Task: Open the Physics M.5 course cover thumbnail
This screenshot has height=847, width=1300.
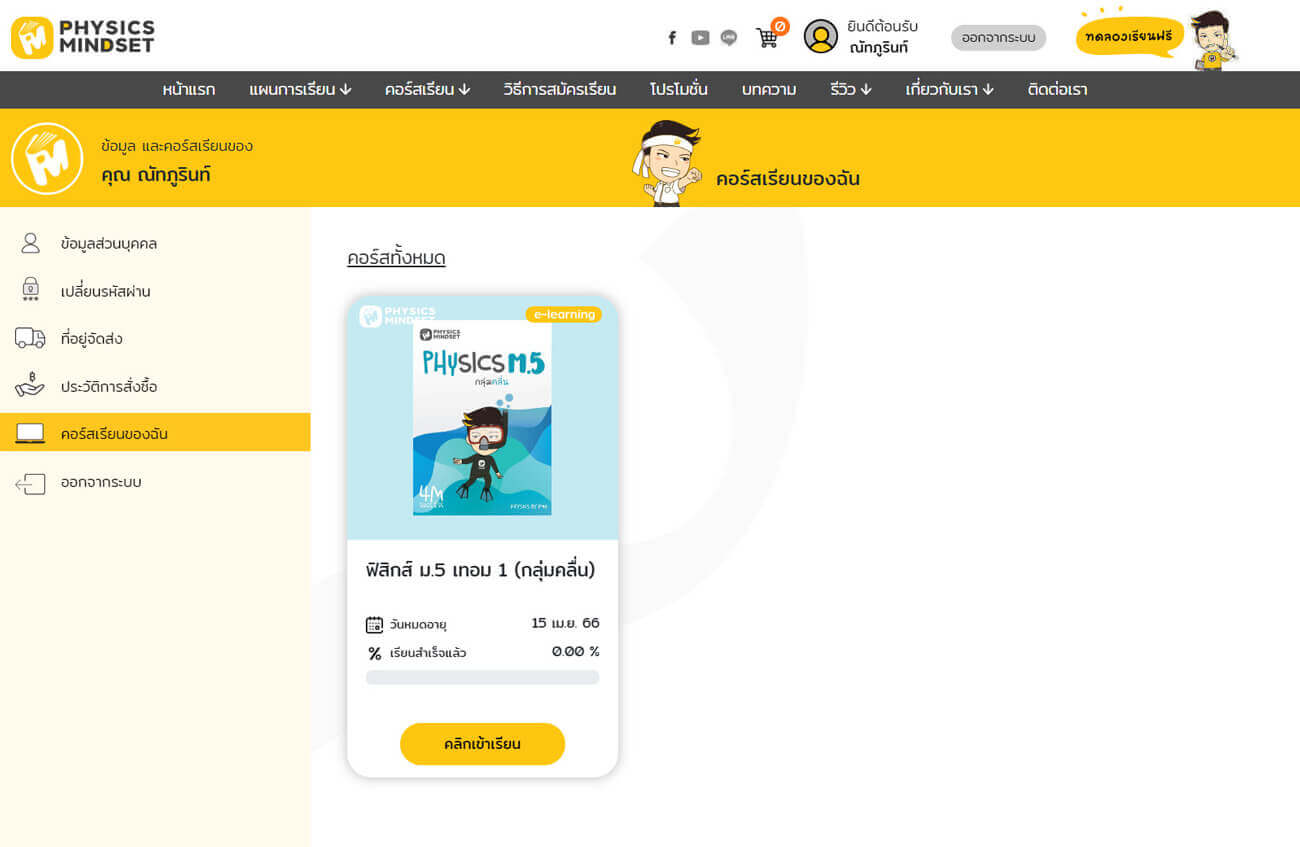Action: pos(482,417)
